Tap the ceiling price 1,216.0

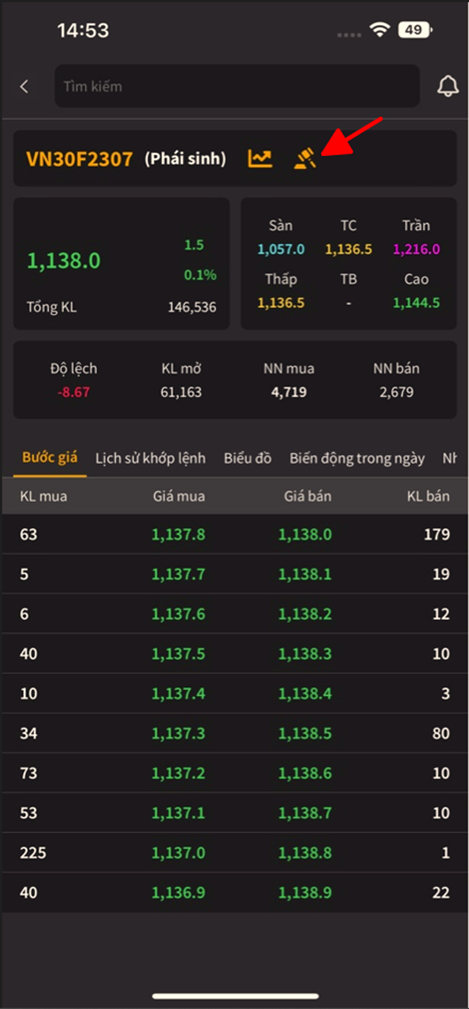[x=417, y=249]
